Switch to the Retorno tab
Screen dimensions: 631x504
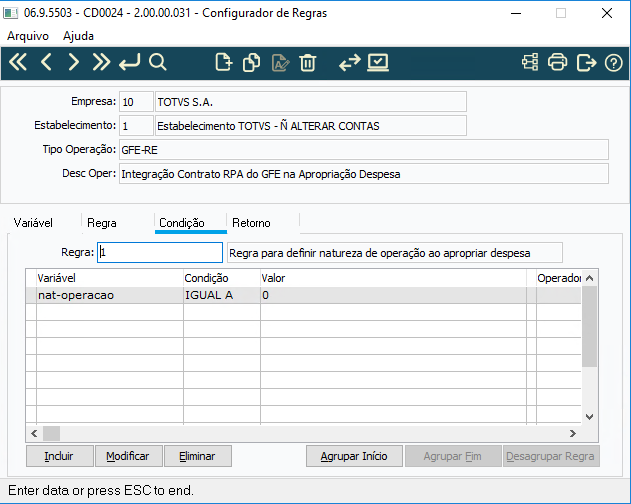251,223
